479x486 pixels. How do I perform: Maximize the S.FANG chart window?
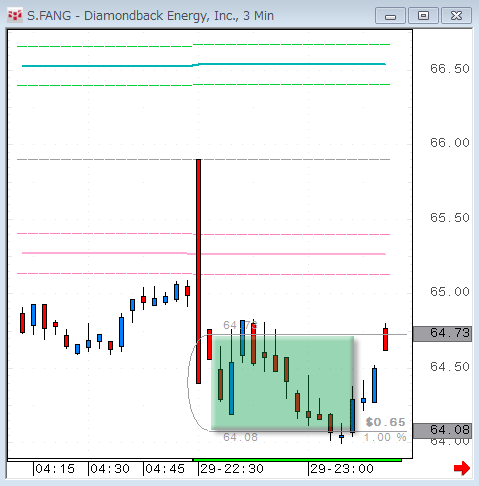point(423,16)
